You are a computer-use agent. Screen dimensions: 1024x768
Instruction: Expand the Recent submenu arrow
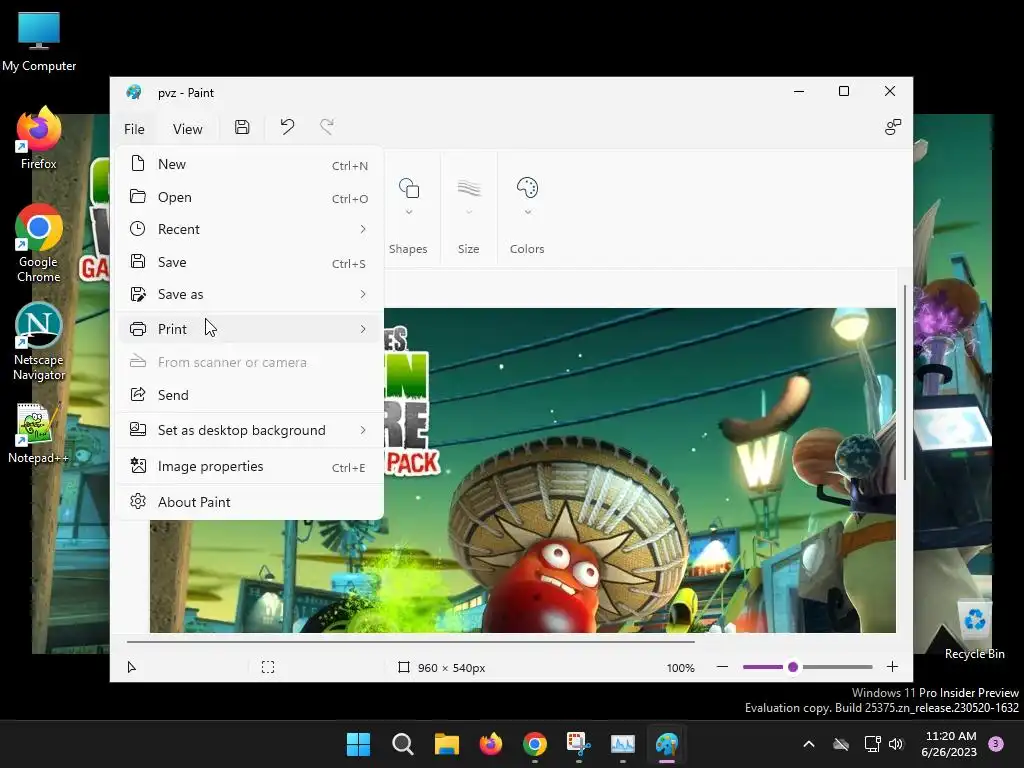[x=363, y=229]
